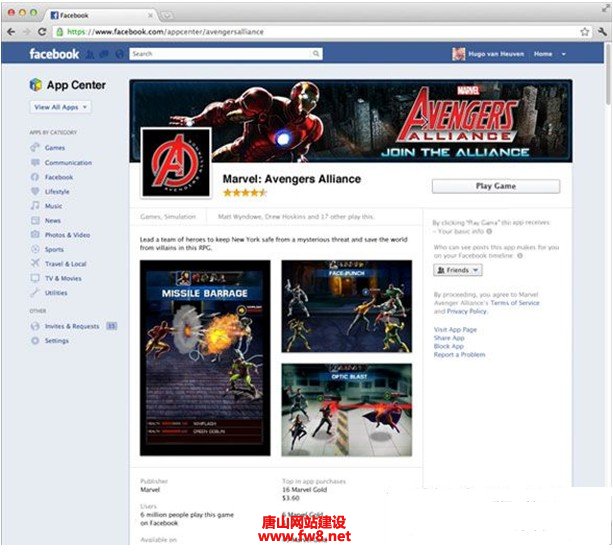Open Invites & Requests in sidebar
613x552 pixels.
(x=71, y=326)
